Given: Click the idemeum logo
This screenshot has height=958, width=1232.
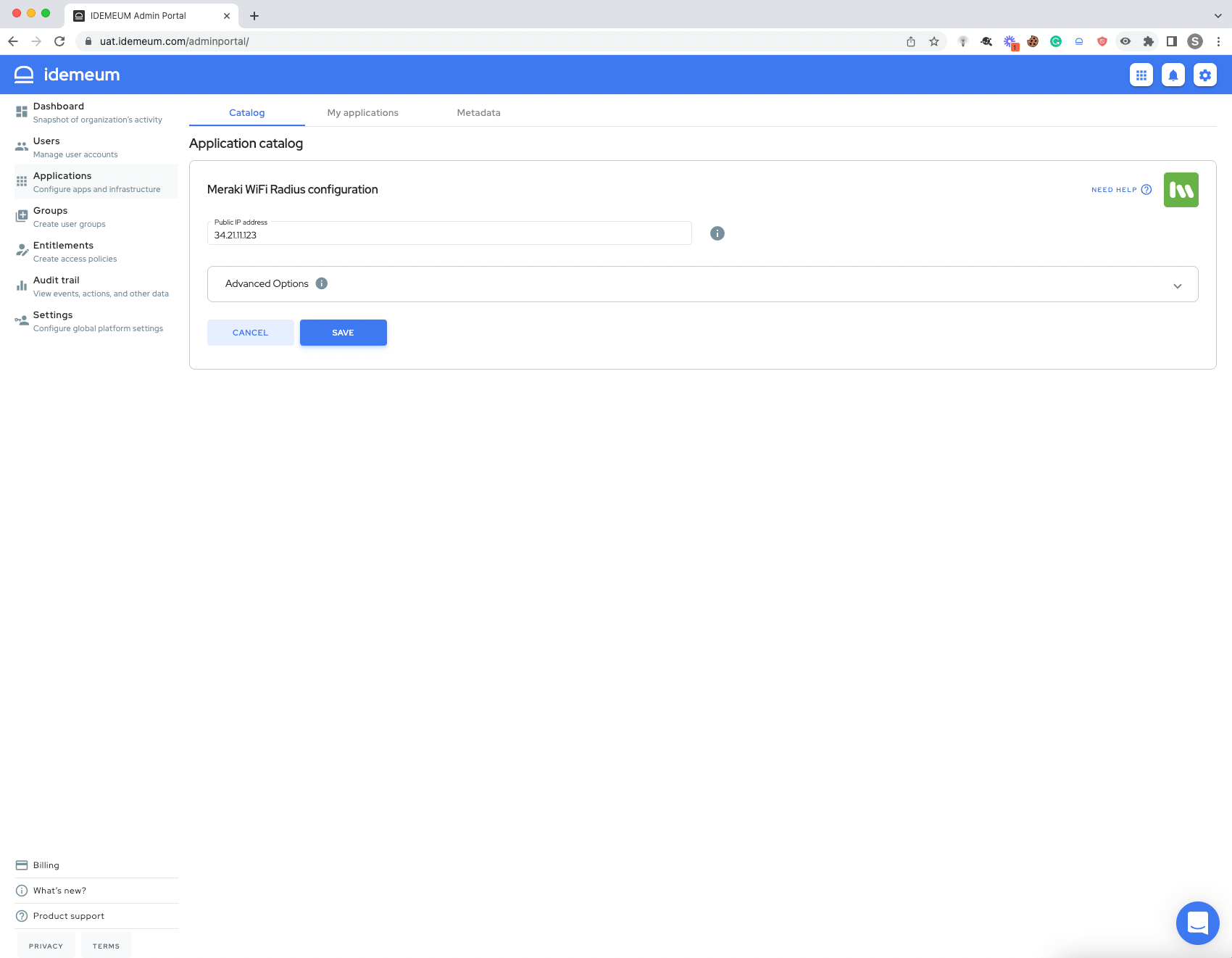Looking at the screenshot, I should 67,75.
